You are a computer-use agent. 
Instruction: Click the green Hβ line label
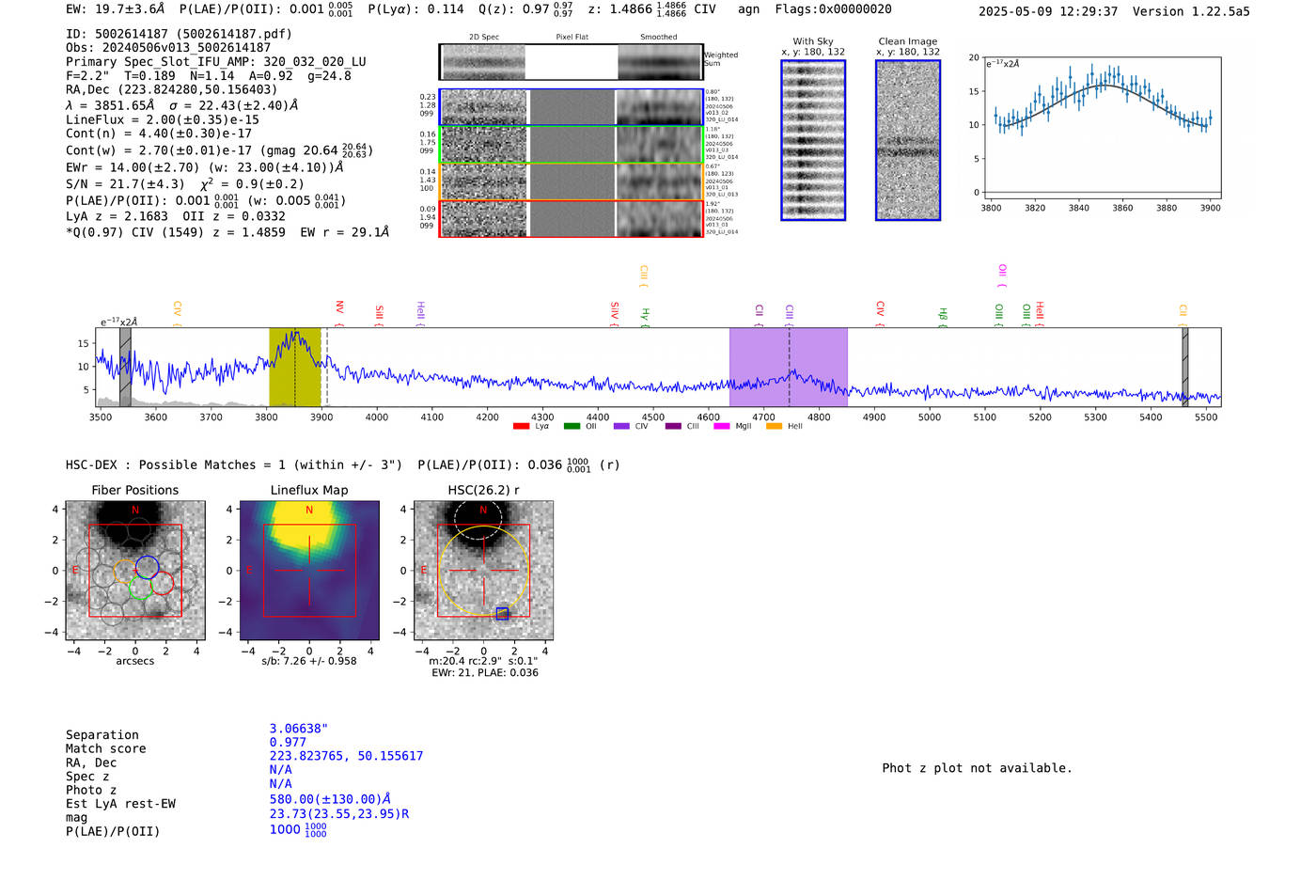[943, 316]
